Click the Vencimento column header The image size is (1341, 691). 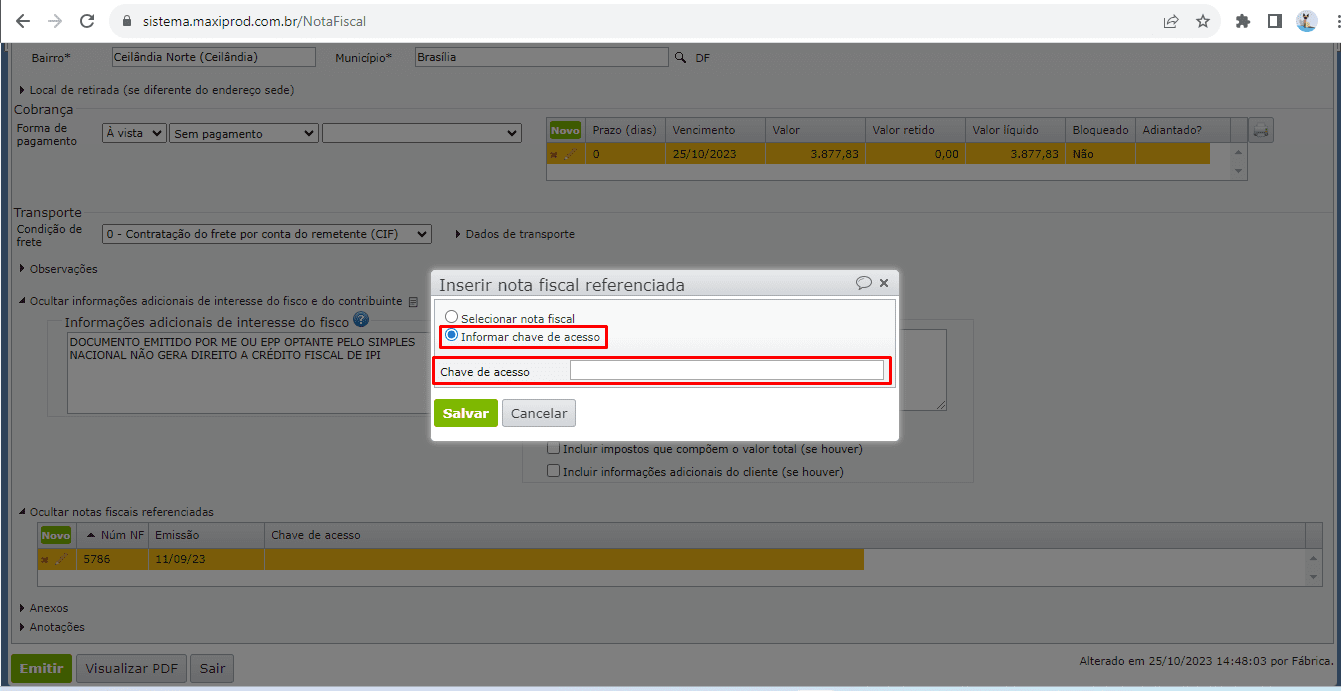click(715, 130)
